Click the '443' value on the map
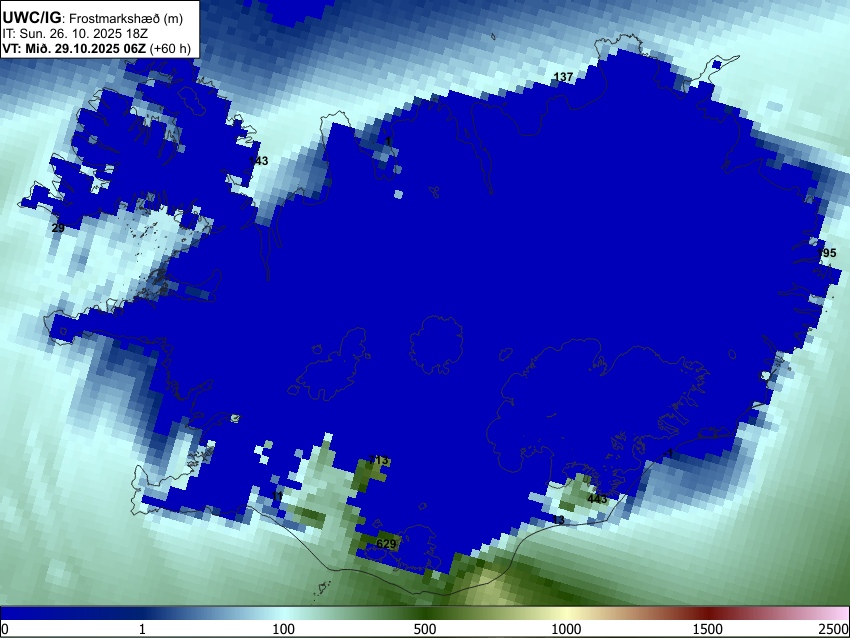 (597, 499)
